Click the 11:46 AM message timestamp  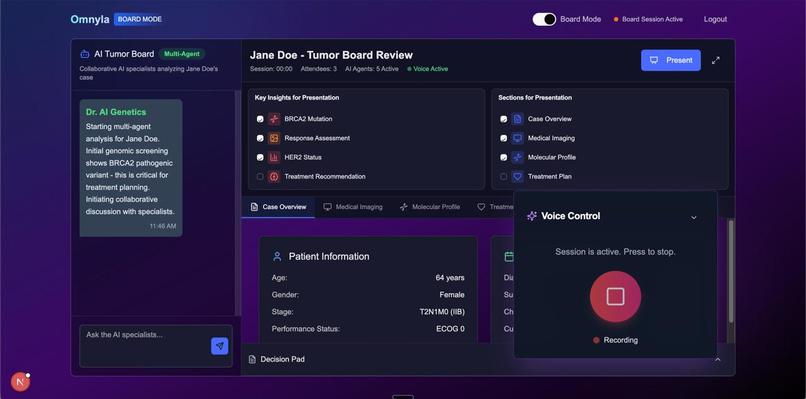tap(163, 226)
